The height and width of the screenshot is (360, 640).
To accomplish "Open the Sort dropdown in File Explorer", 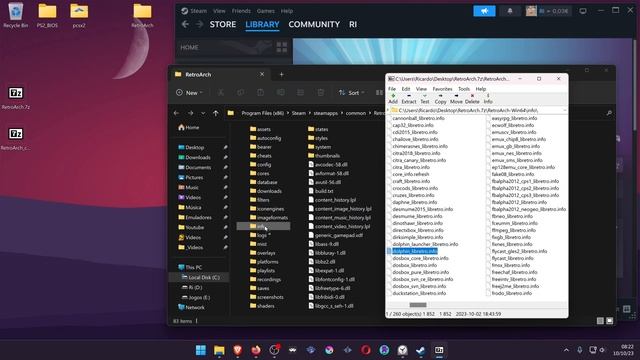I will tap(351, 93).
